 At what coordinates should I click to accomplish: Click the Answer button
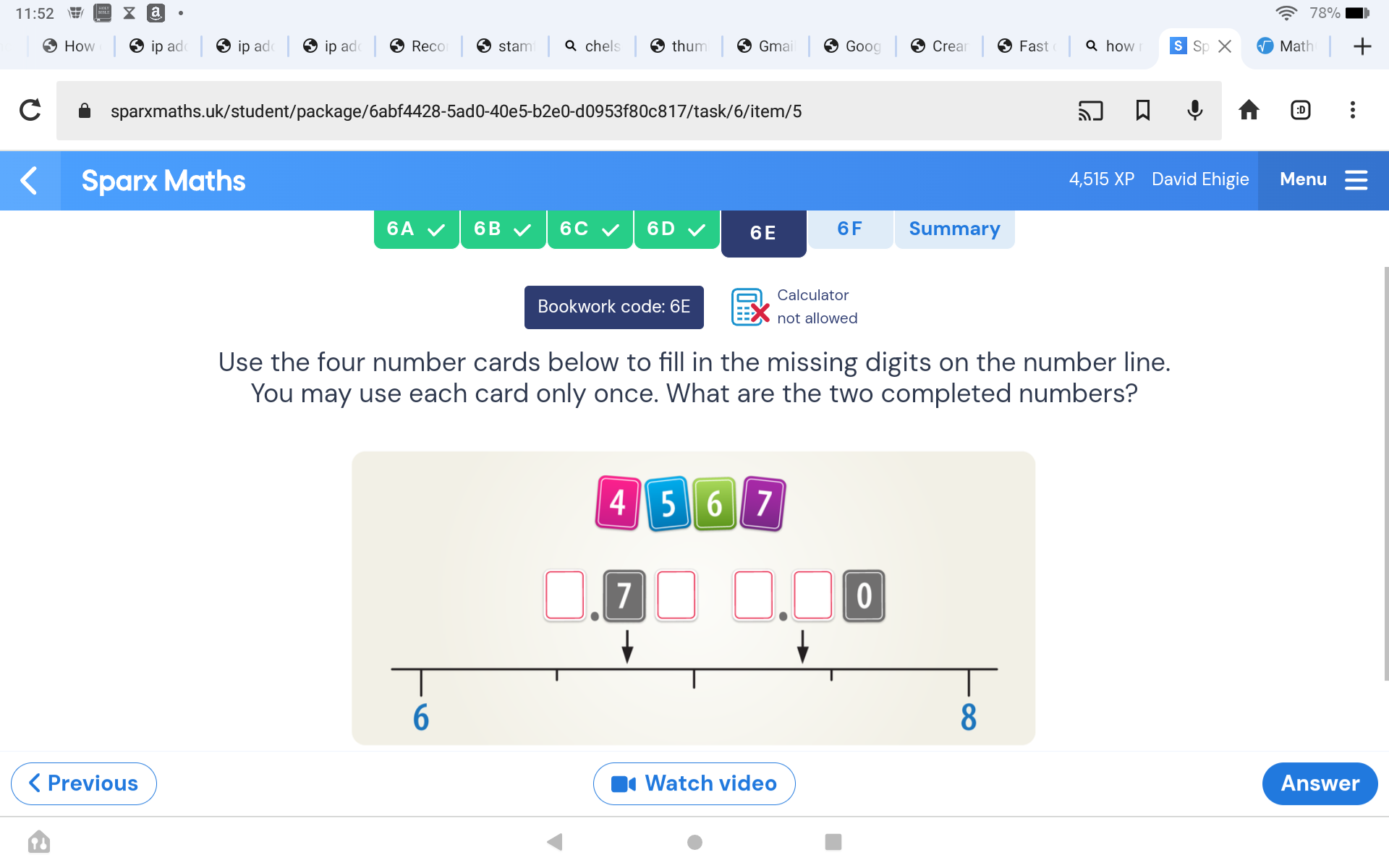tap(1320, 783)
